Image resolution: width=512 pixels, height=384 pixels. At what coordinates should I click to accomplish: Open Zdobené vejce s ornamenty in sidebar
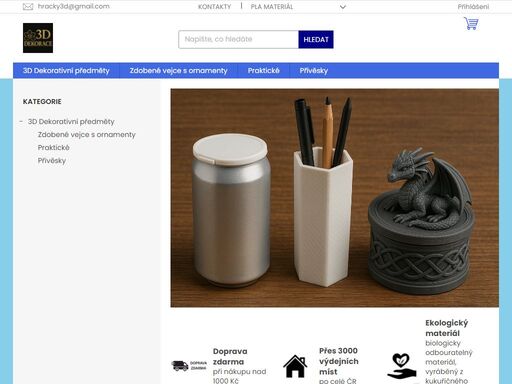tap(87, 135)
